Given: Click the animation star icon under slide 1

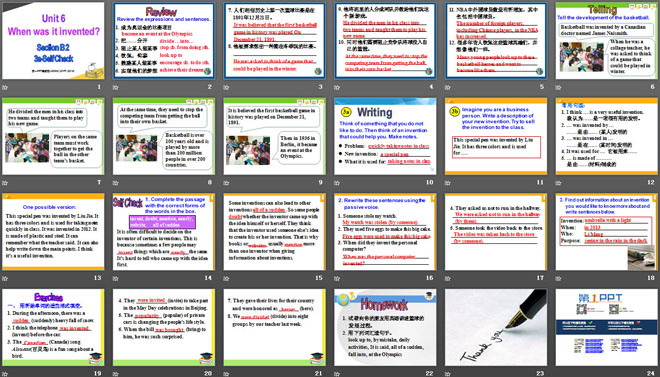Looking at the screenshot, I should coord(5,88).
